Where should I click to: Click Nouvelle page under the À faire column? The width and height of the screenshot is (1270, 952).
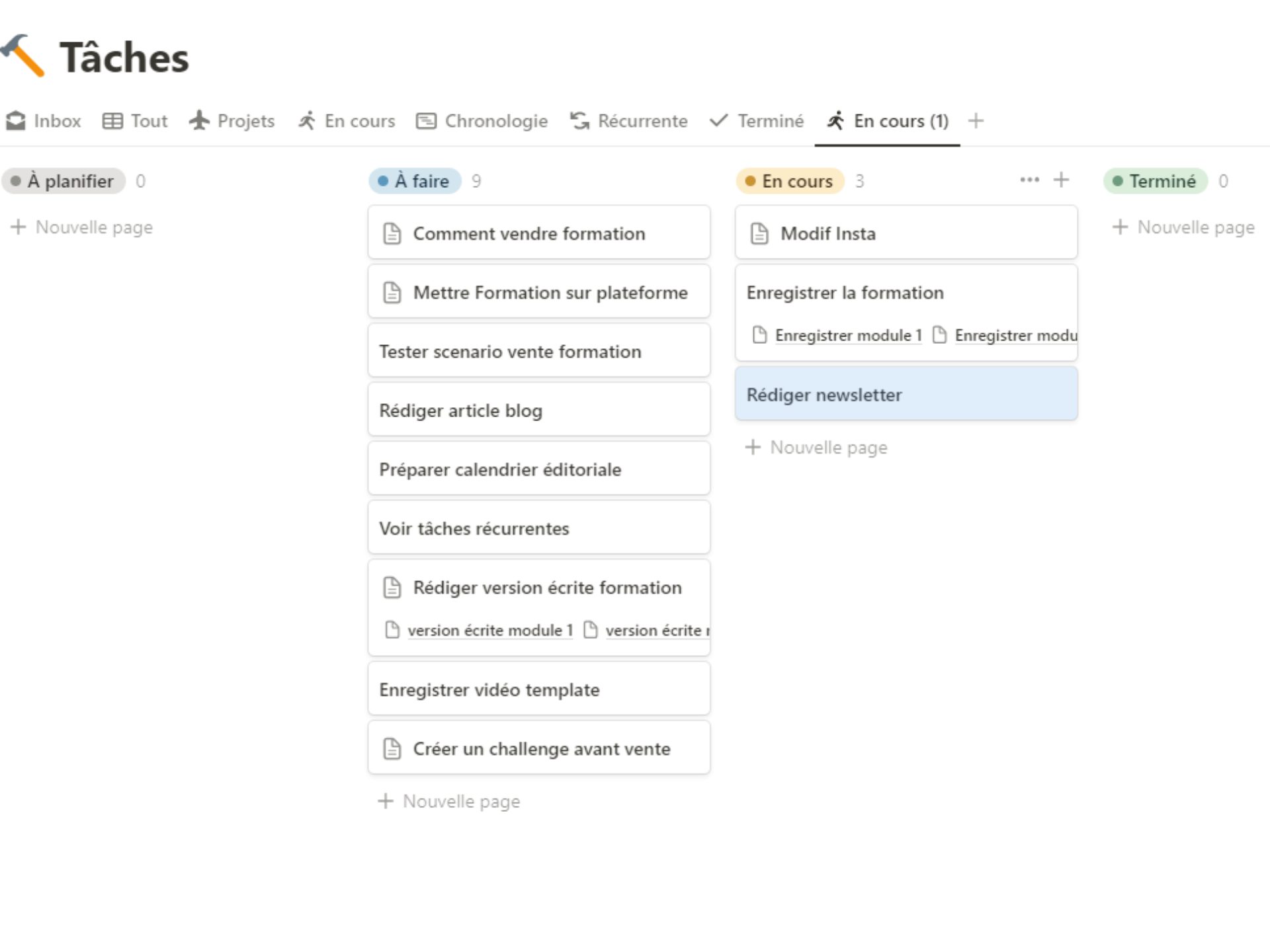[x=448, y=801]
